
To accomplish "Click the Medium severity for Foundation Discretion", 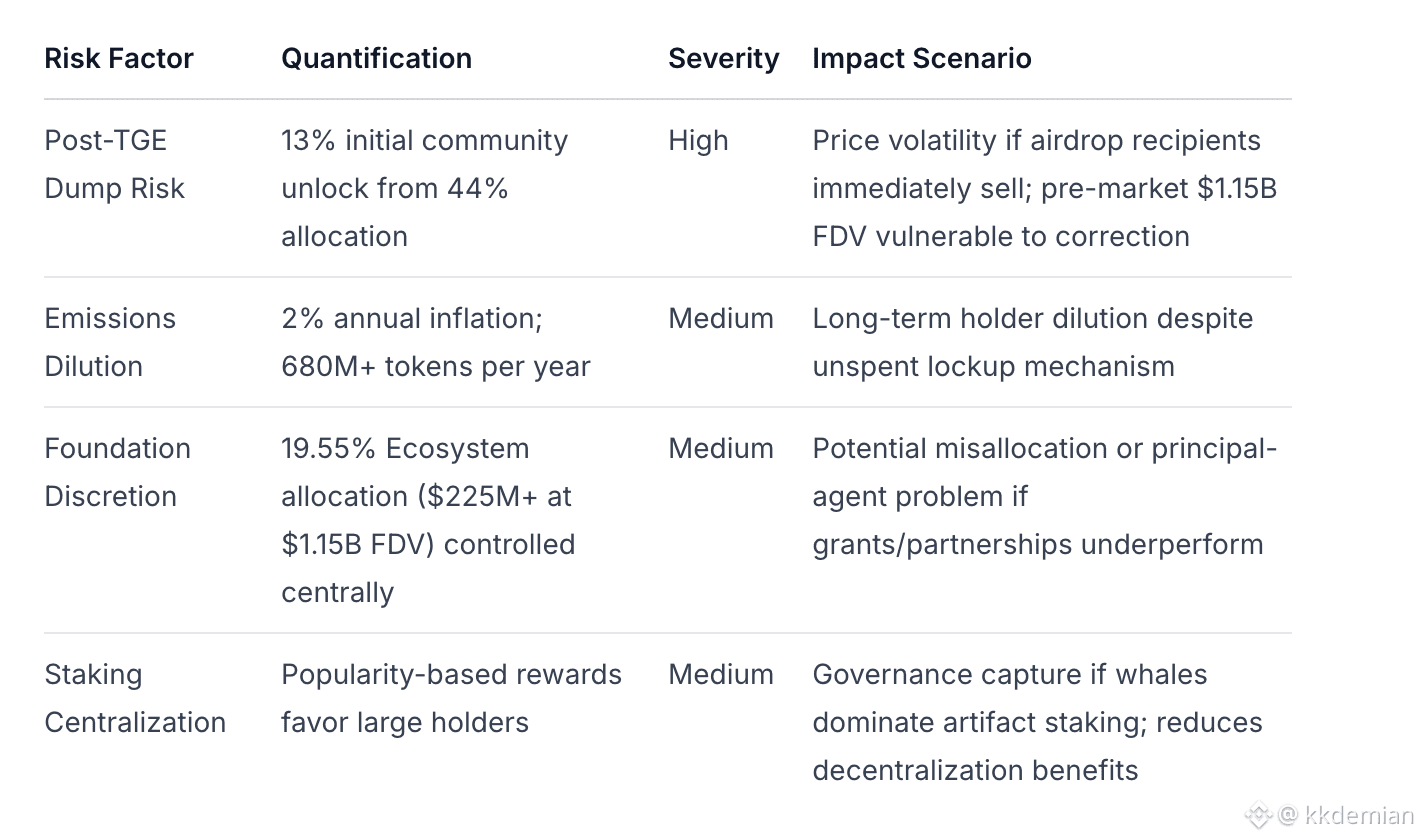I will pyautogui.click(x=721, y=448).
